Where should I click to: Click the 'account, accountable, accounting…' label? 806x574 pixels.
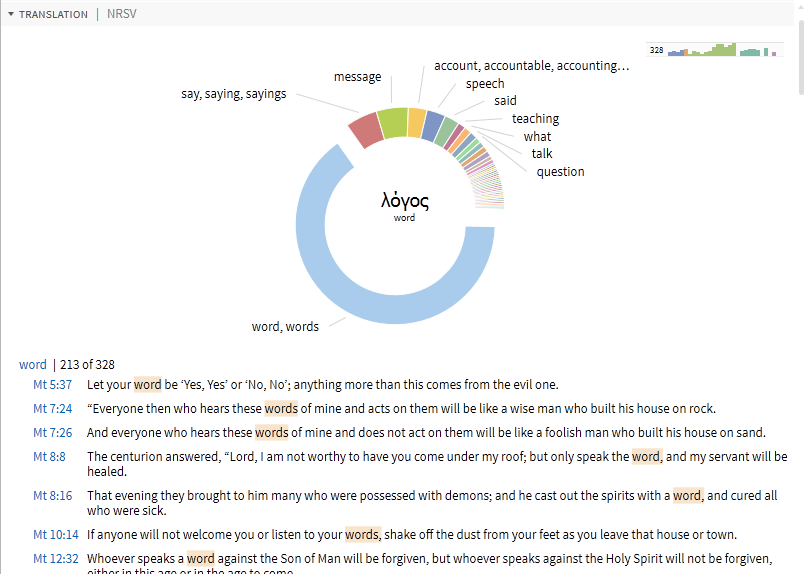pyautogui.click(x=531, y=66)
